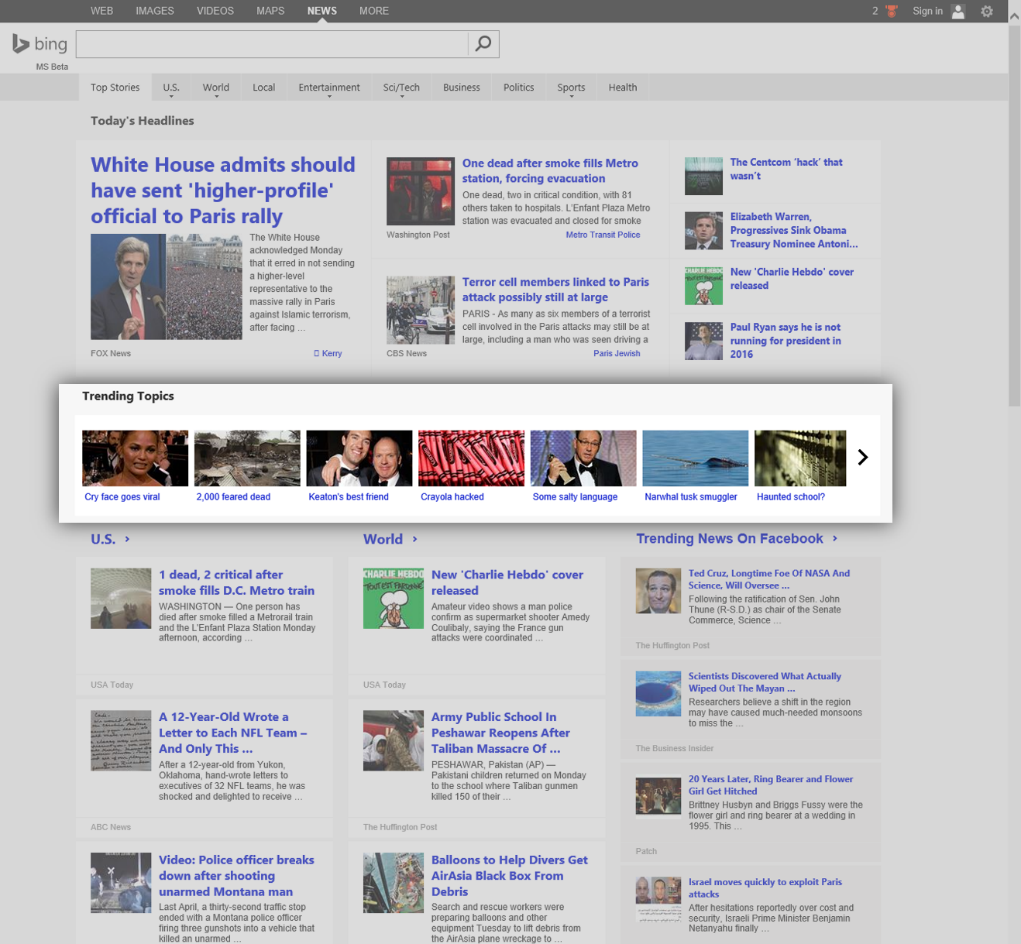
Task: Click inside the search input field
Action: pos(270,44)
